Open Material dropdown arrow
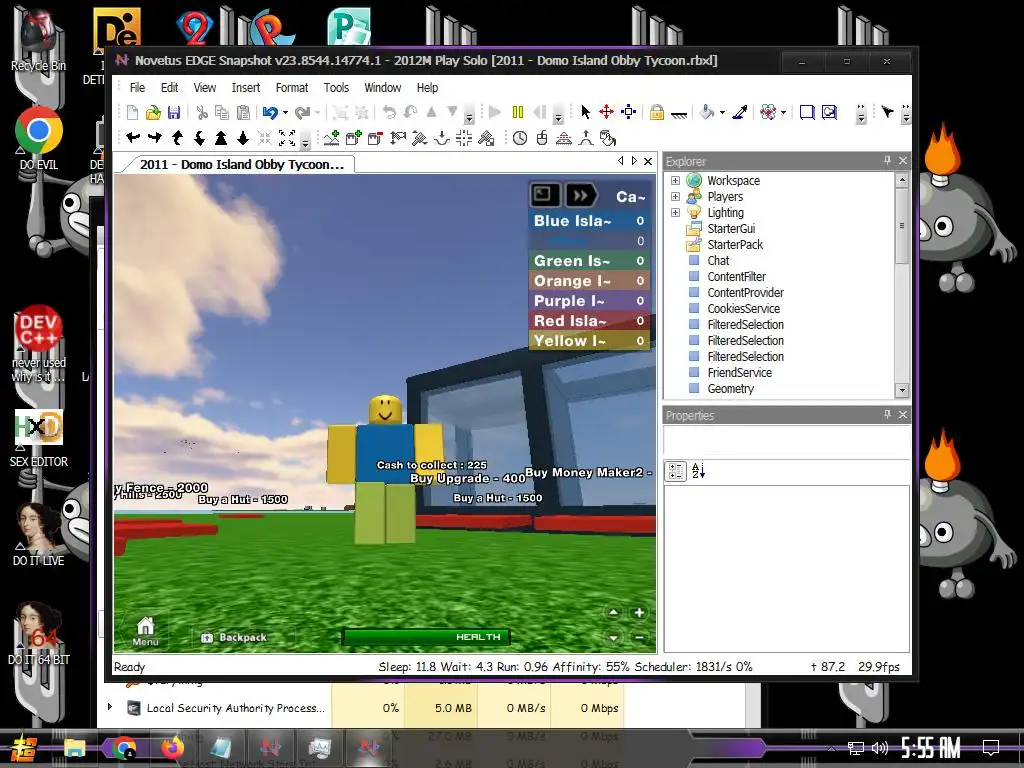 tap(783, 113)
